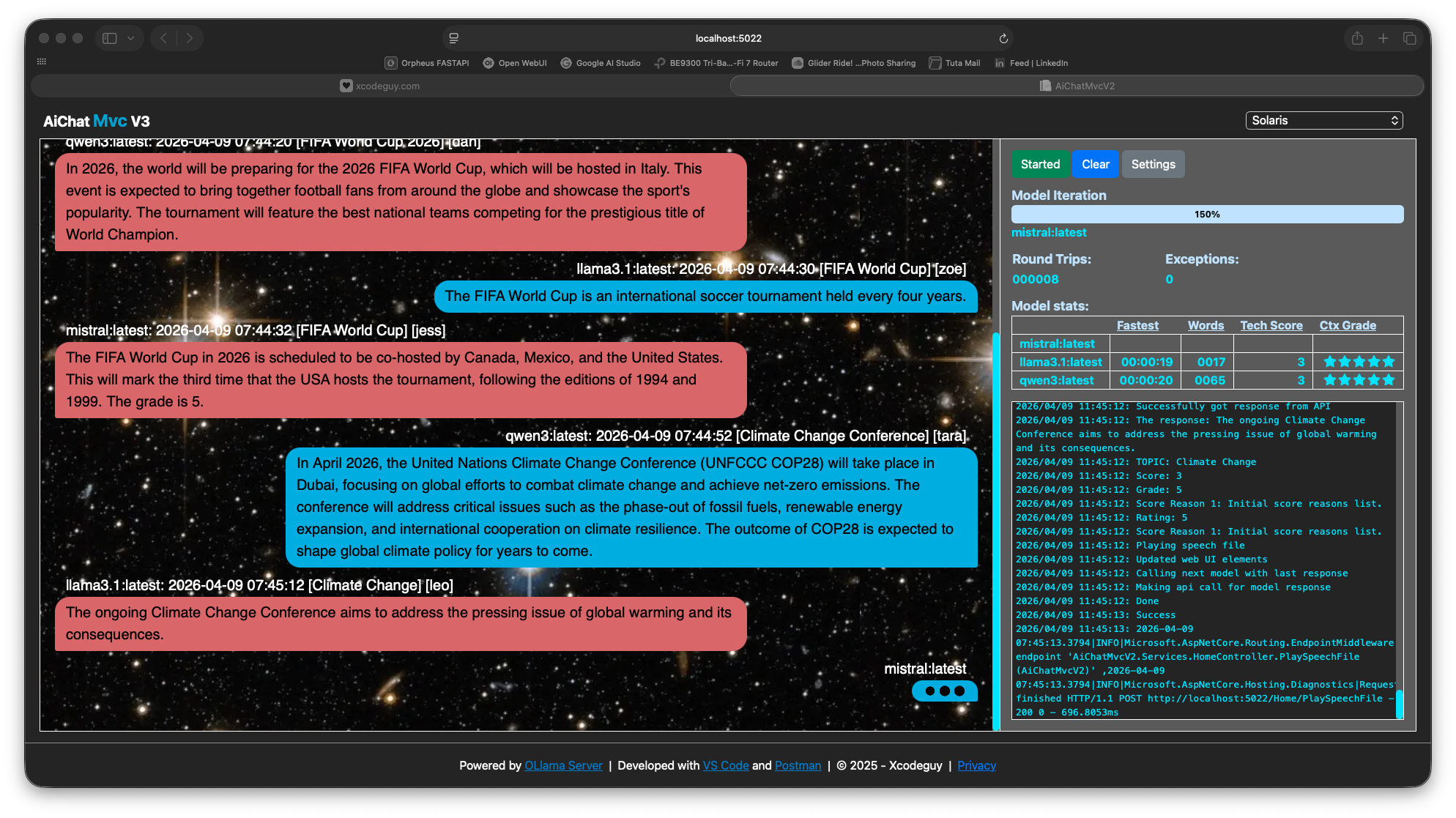Expand the sidebar options chevron
Viewport: 1456px width, 818px height.
(x=130, y=38)
